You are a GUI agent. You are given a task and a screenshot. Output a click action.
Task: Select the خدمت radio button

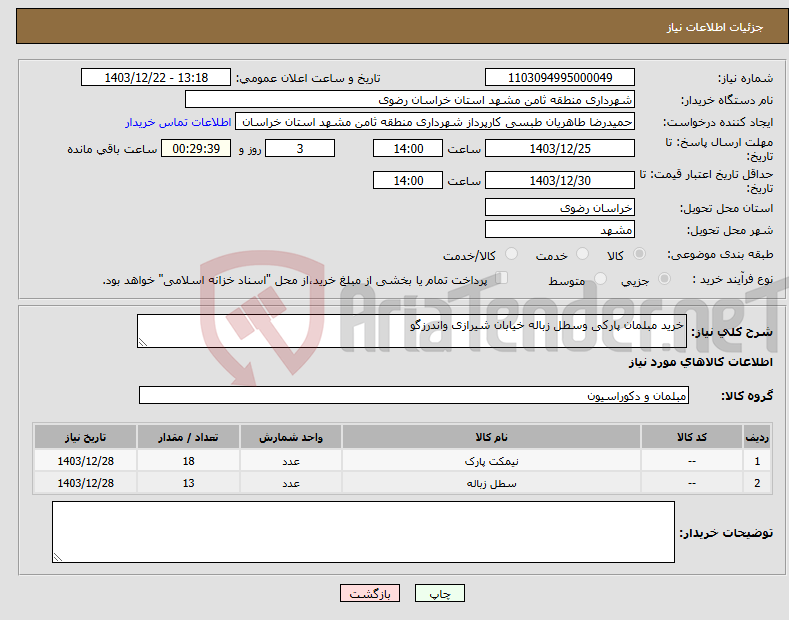[582, 254]
